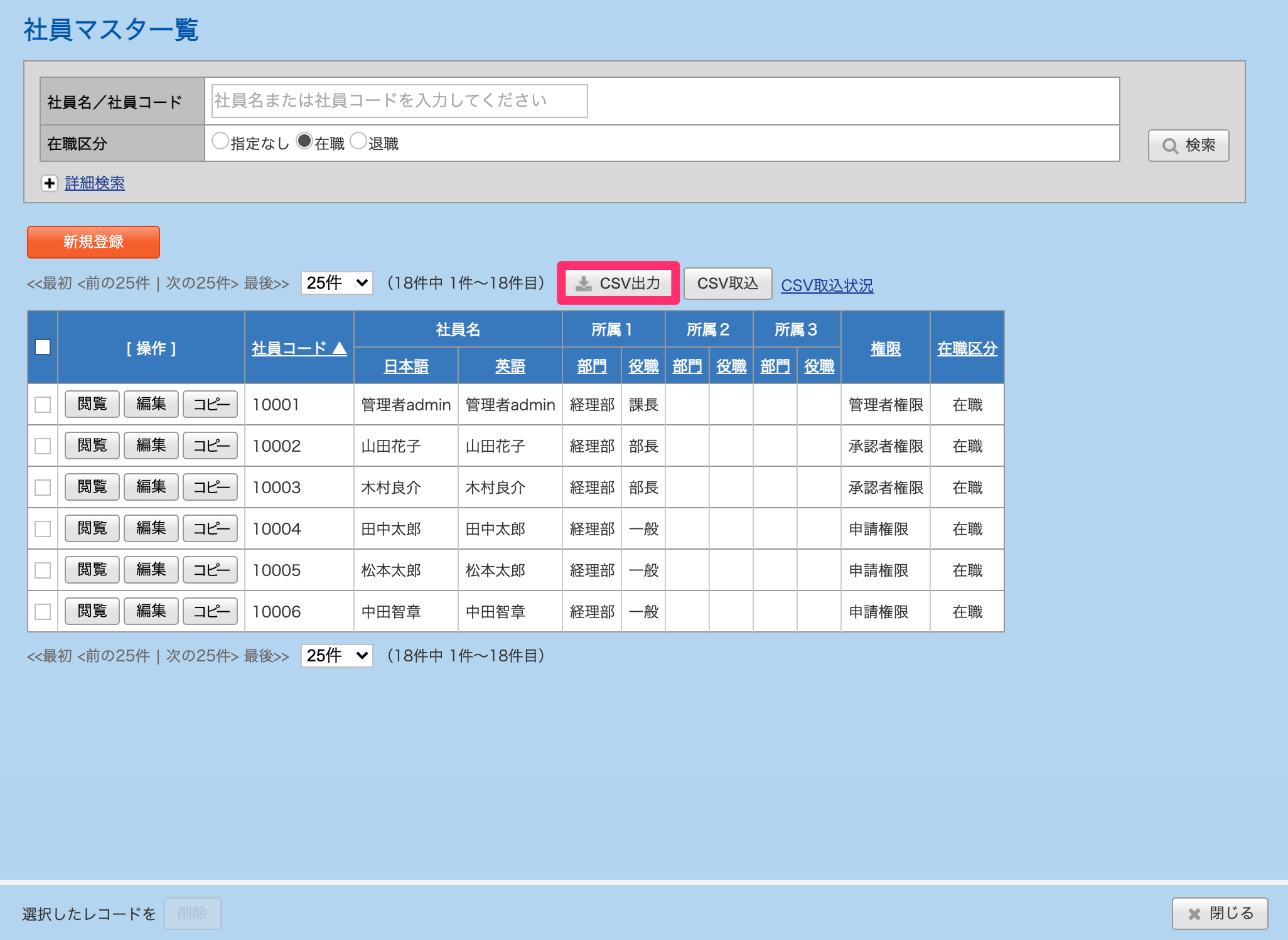
Task: Sort by 所属1 部門 header
Action: coord(592,366)
